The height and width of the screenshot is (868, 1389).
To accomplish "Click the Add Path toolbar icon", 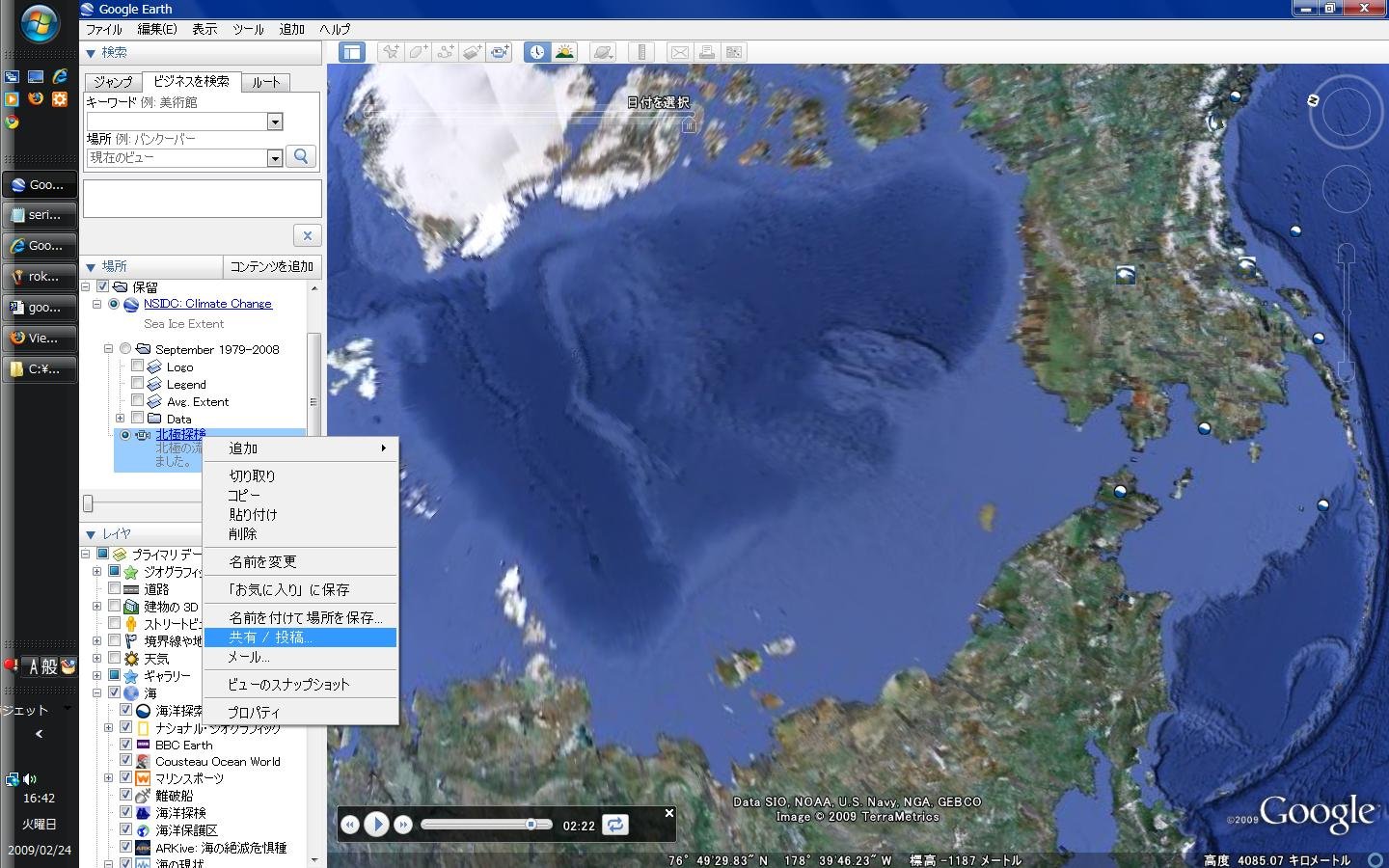I will click(x=445, y=52).
